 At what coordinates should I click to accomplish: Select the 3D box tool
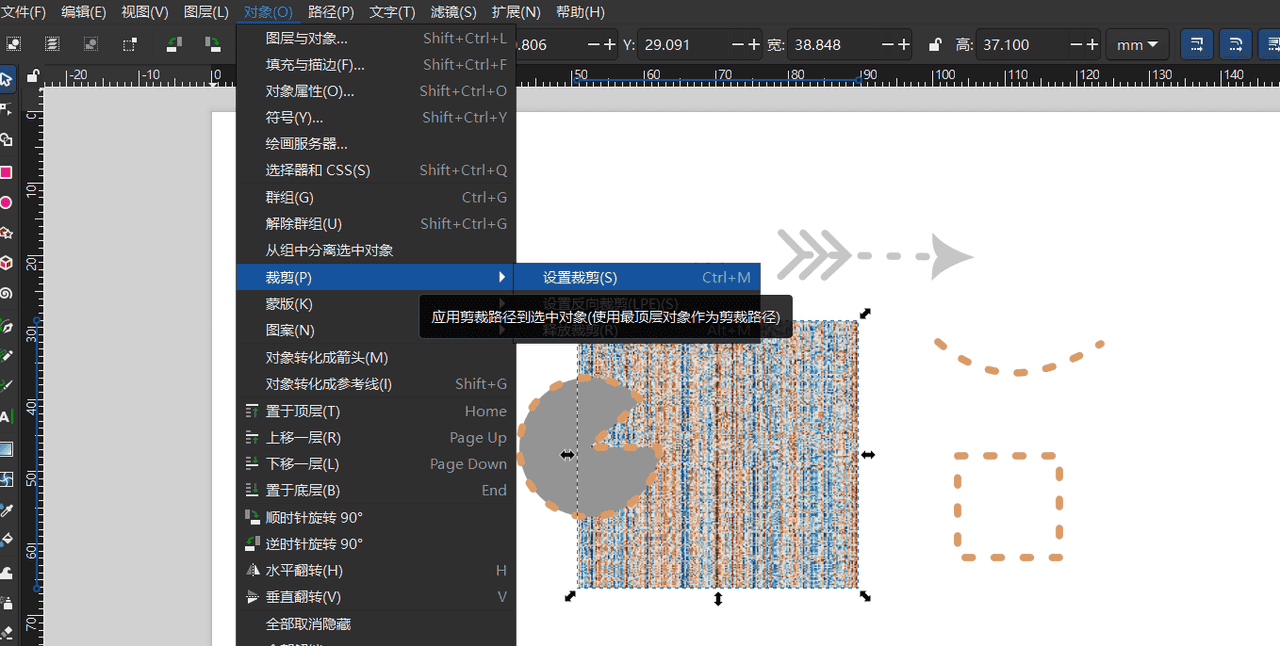pyautogui.click(x=6, y=263)
